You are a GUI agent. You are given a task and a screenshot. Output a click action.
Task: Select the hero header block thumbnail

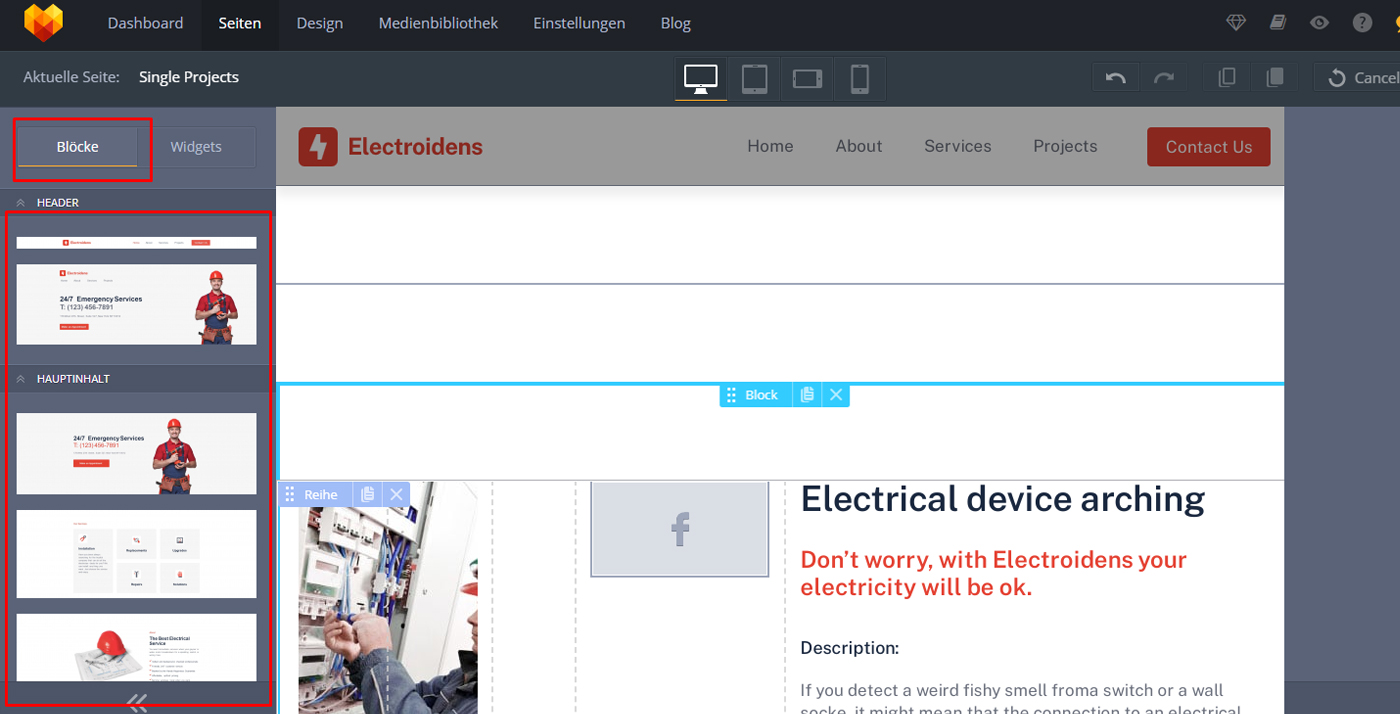[136, 304]
